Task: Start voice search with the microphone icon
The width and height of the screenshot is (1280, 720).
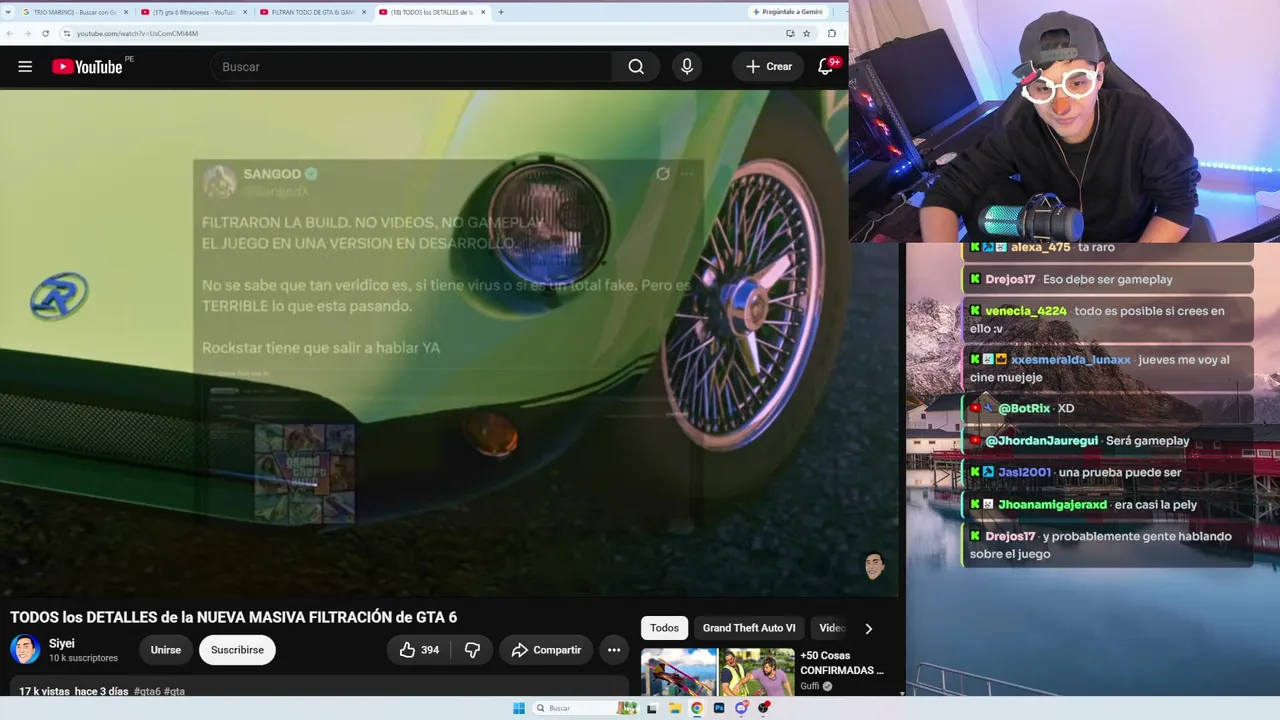Action: (x=686, y=67)
